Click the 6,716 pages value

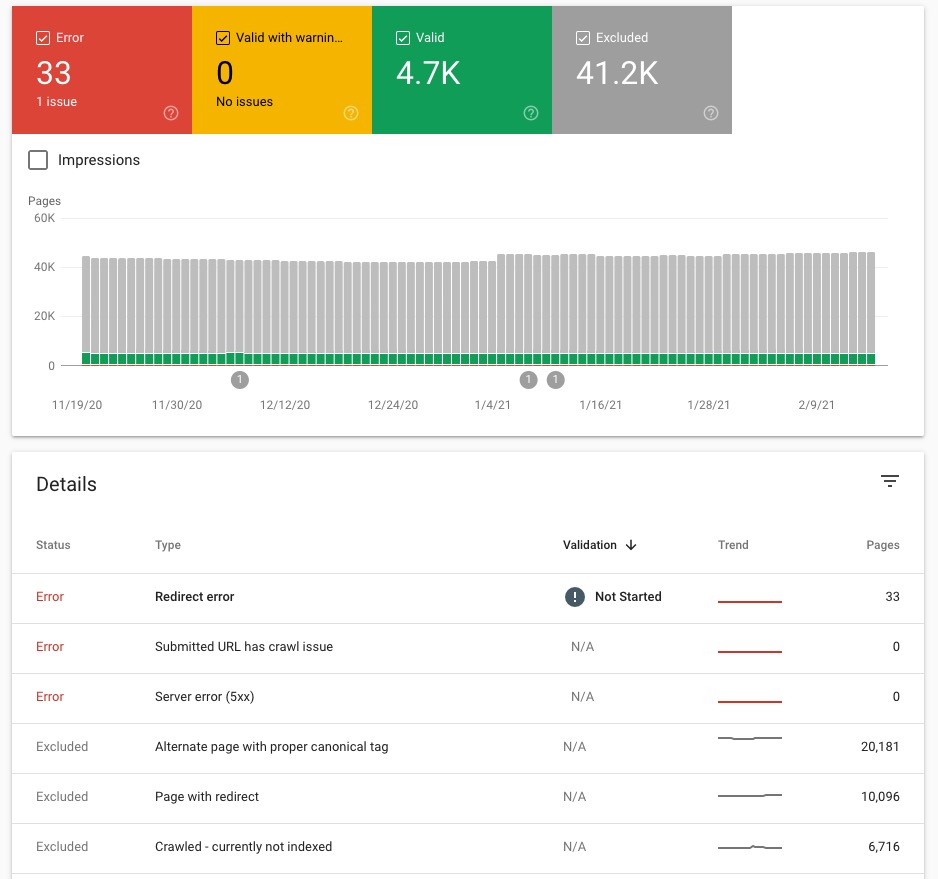pyautogui.click(x=884, y=846)
